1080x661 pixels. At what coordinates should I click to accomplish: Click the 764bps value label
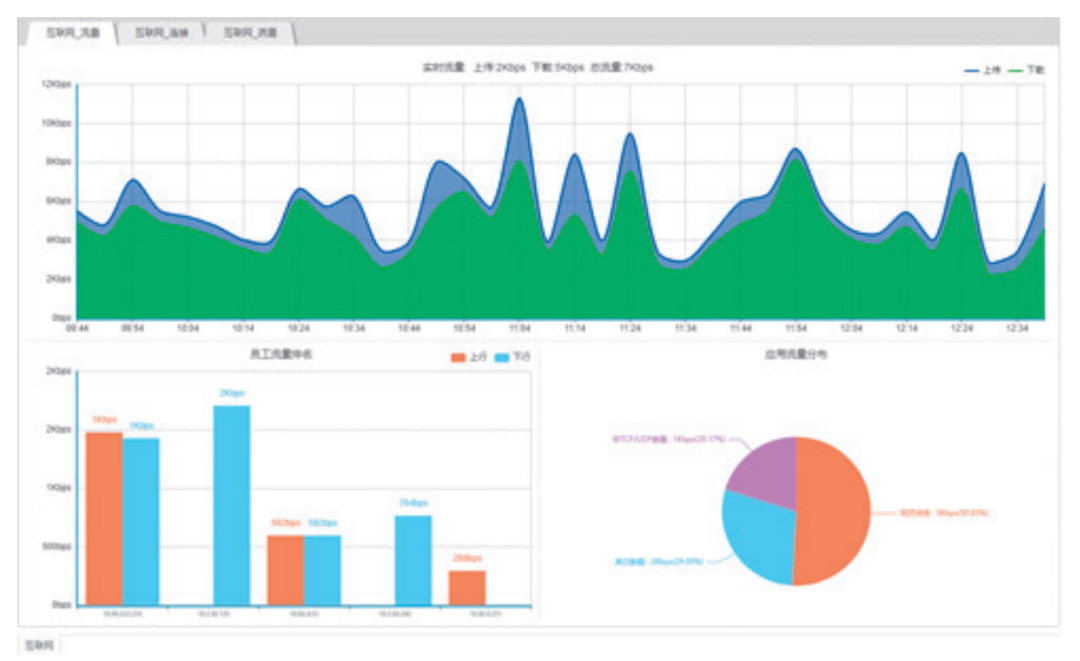[x=413, y=503]
